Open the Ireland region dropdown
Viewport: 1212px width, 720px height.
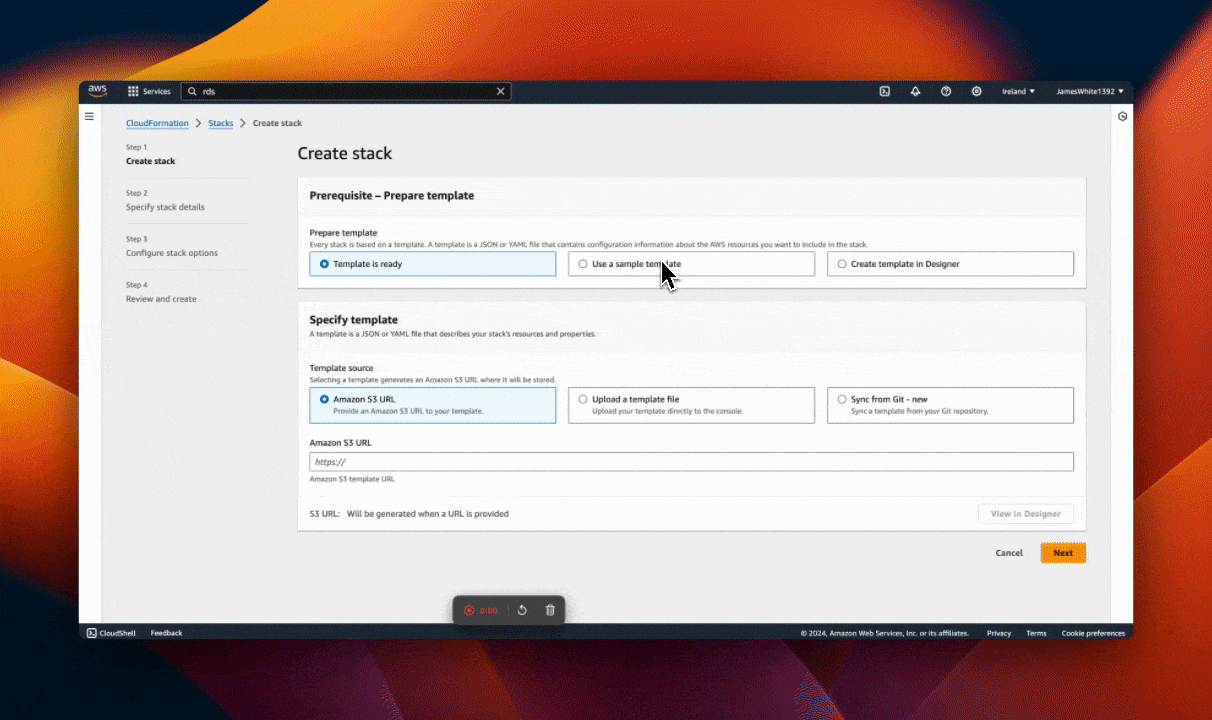[x=1018, y=91]
